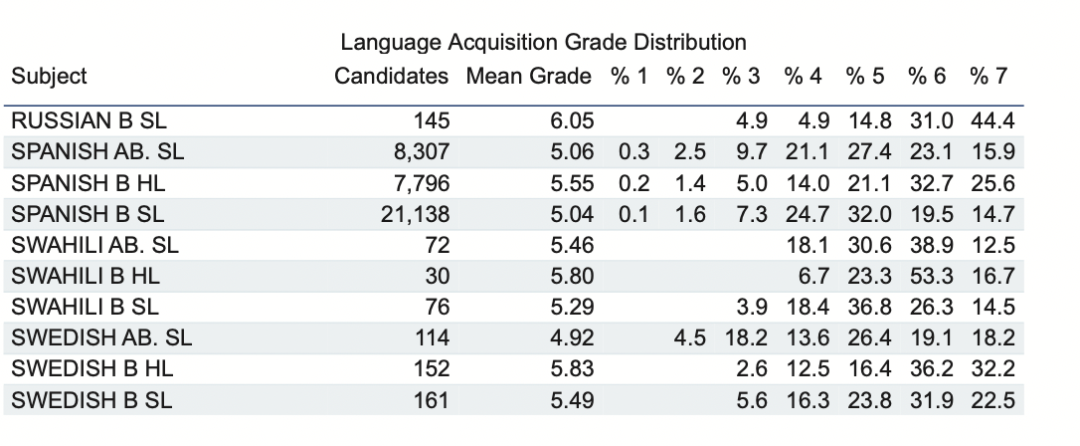Select the SWAHILI B SL subject cell

[85, 306]
